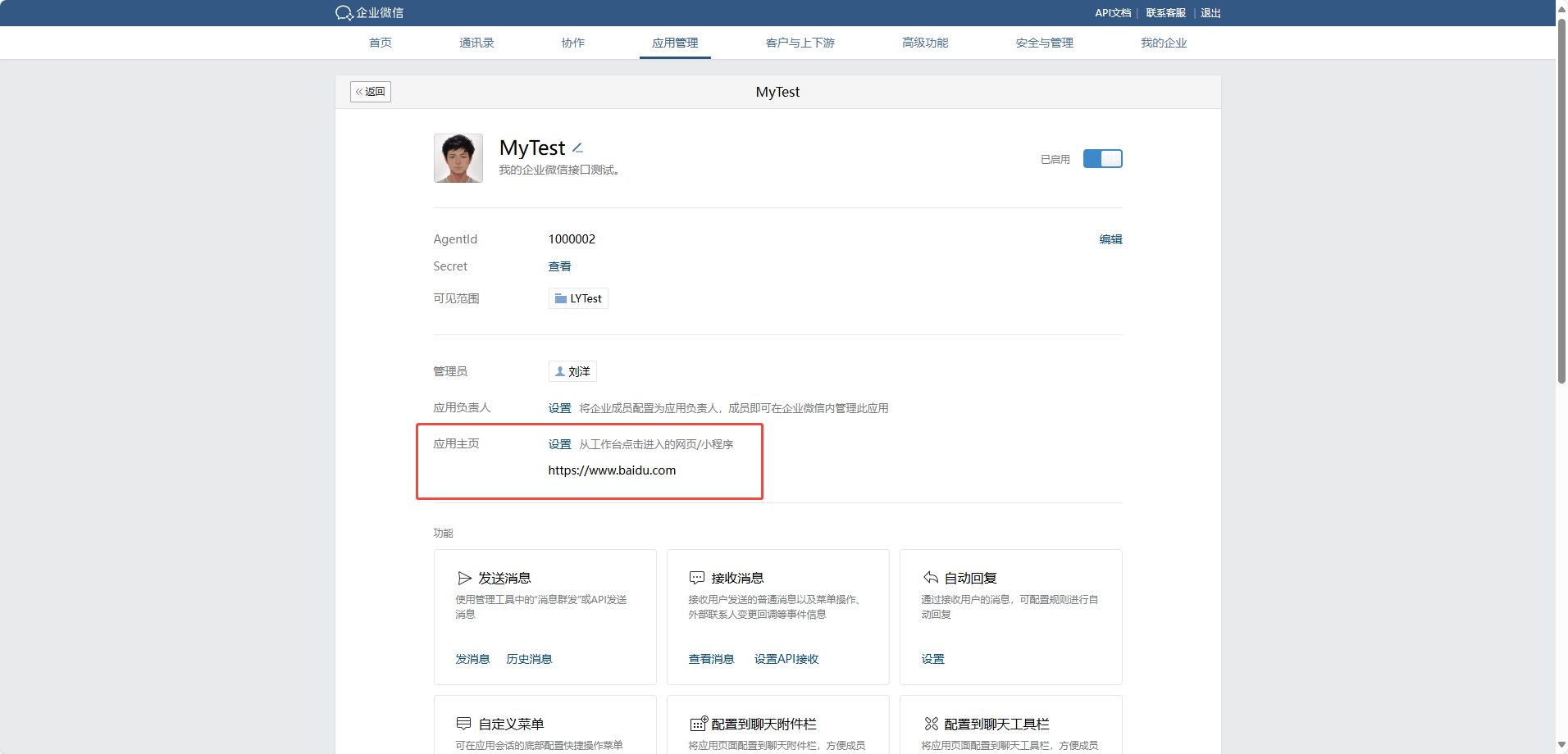Open the API文档 link
Image resolution: width=1568 pixels, height=754 pixels.
coord(1113,13)
